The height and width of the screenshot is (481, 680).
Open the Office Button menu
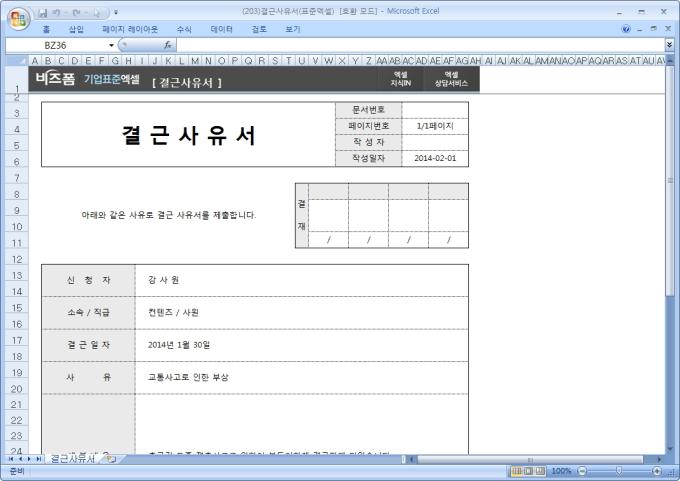(x=18, y=19)
